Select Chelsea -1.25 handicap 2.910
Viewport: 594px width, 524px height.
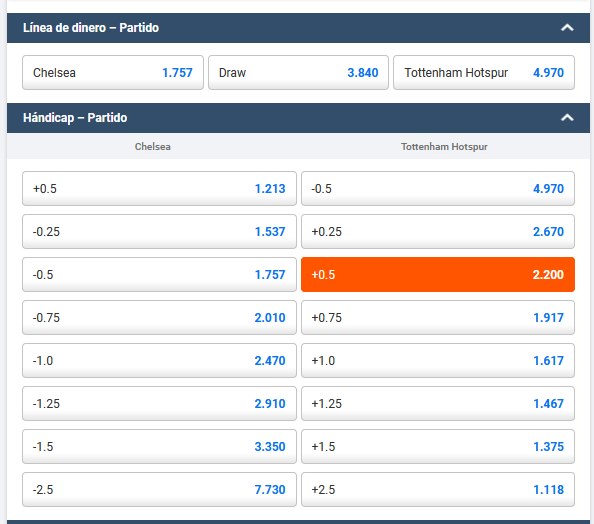tap(159, 404)
